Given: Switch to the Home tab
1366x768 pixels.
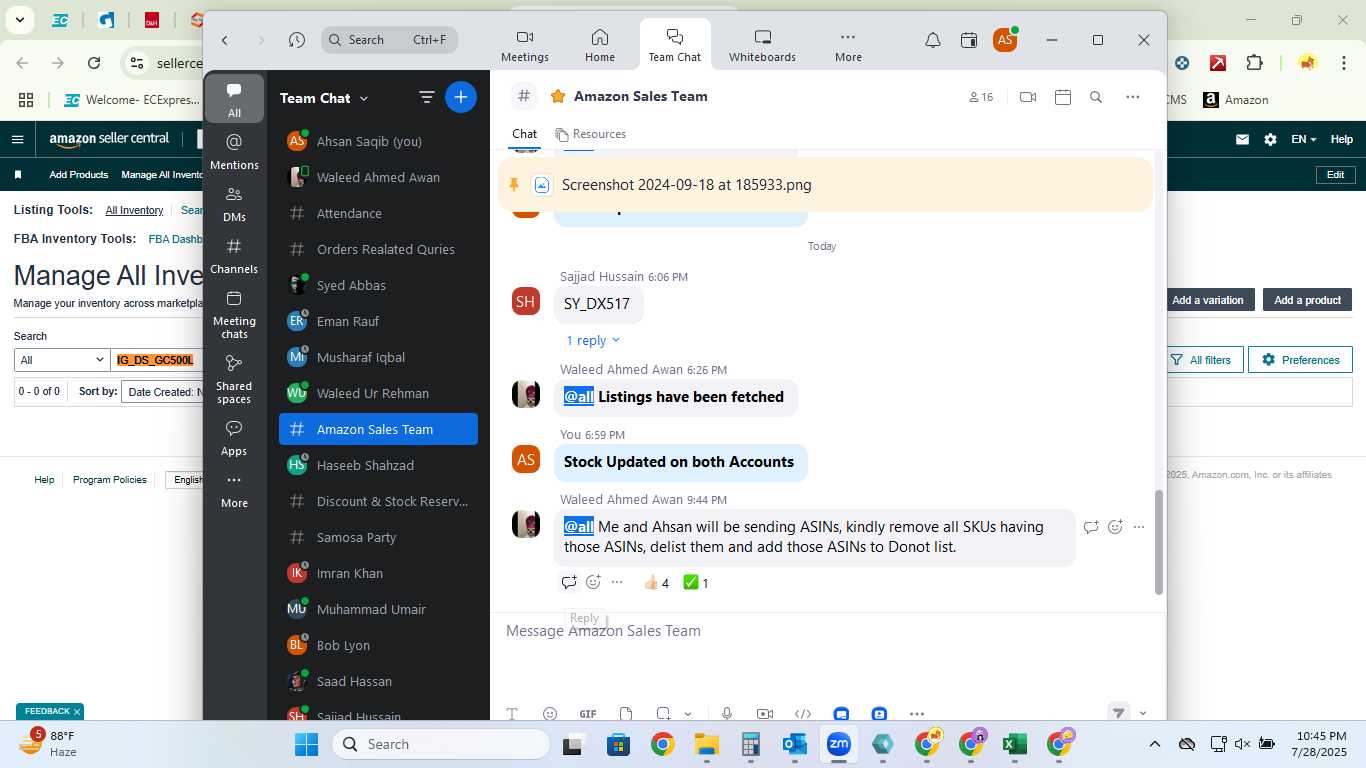Looking at the screenshot, I should 600,46.
